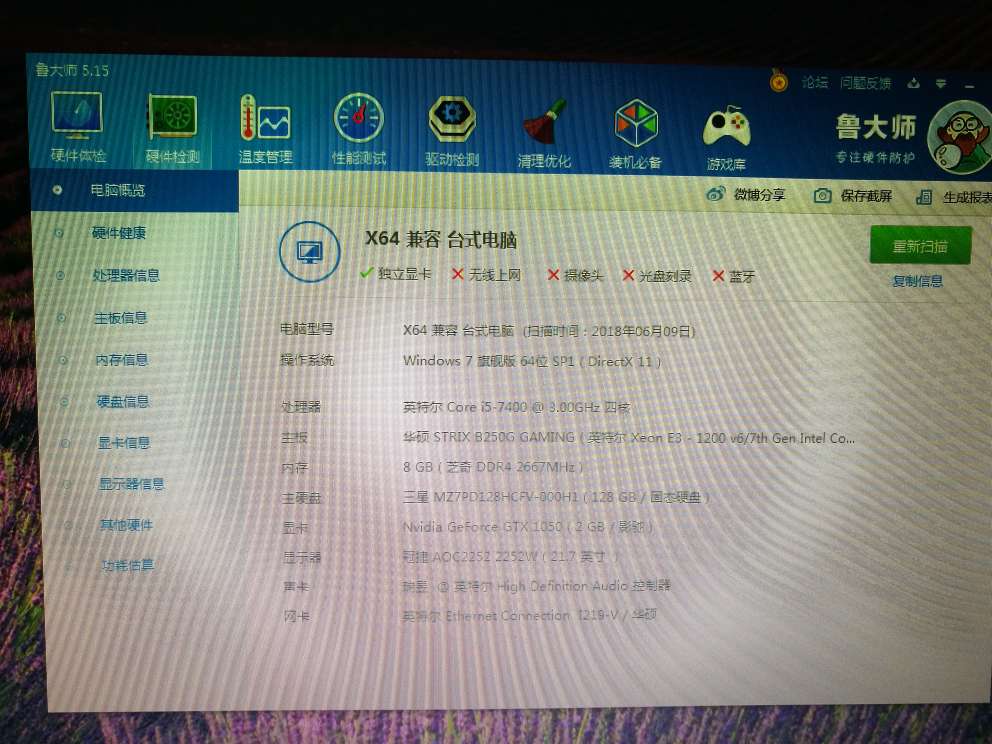The height and width of the screenshot is (744, 992).
Task: Click 蓝牙 status label
Action: 742,276
